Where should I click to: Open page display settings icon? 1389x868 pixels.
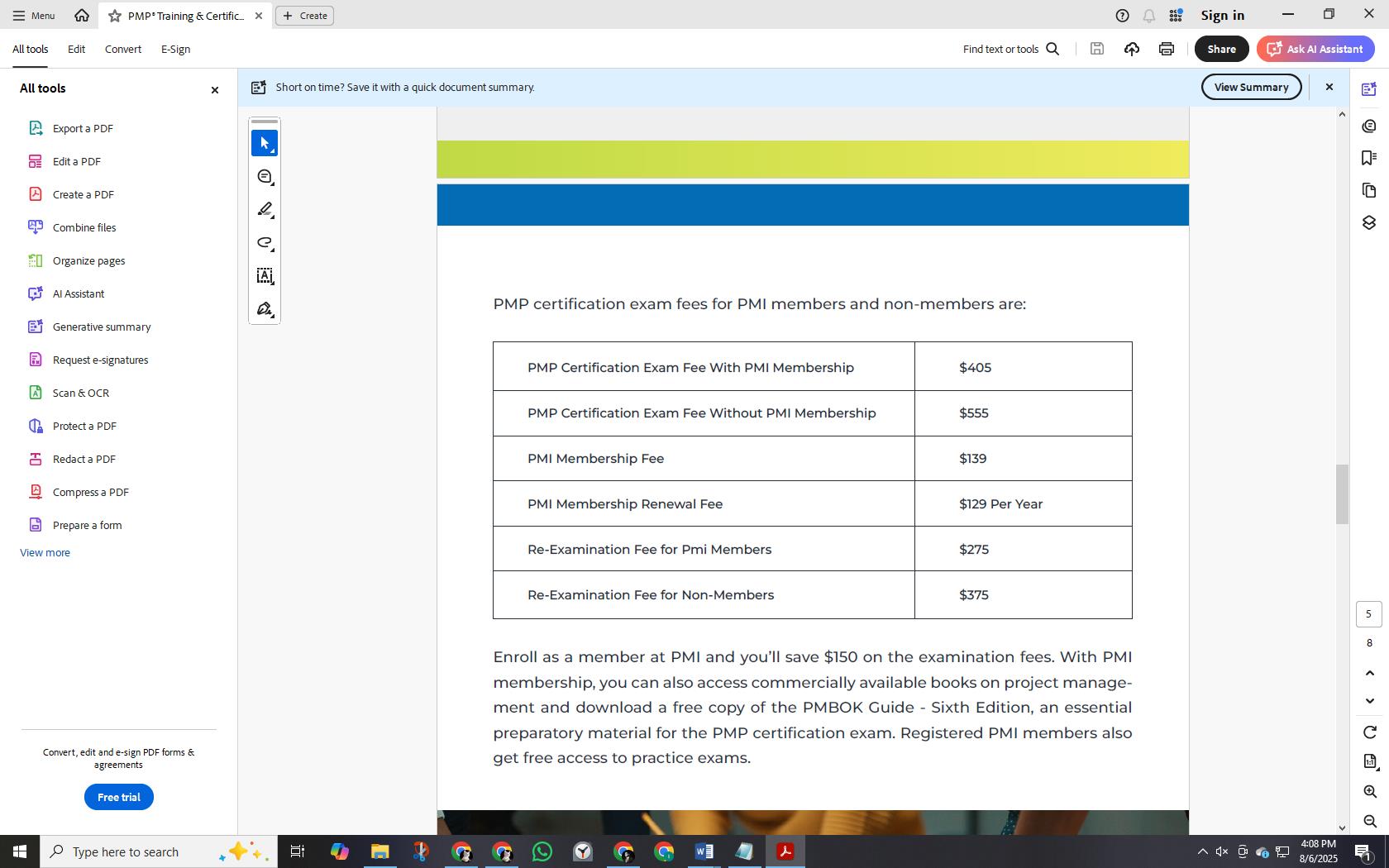coord(1369,761)
